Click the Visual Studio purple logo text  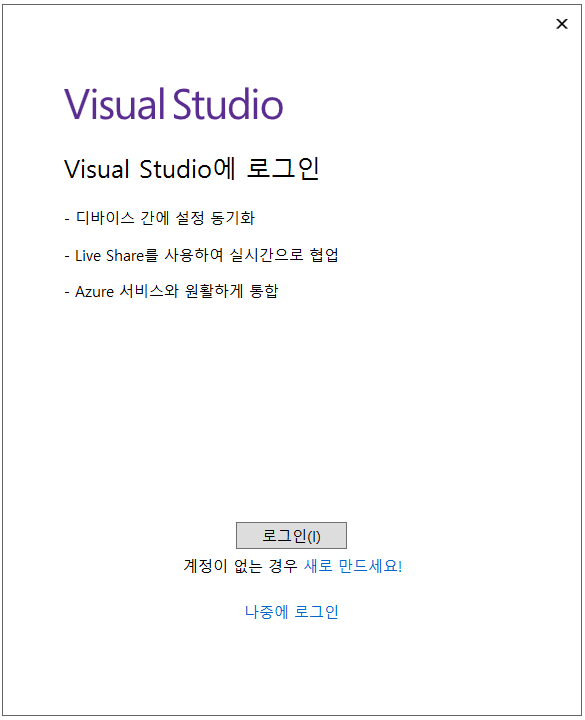174,104
